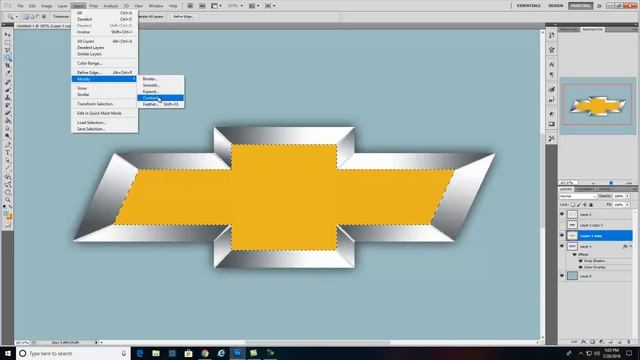Switch to the Painting workspace
Image resolution: width=640 pixels, height=360 pixels.
click(x=580, y=6)
